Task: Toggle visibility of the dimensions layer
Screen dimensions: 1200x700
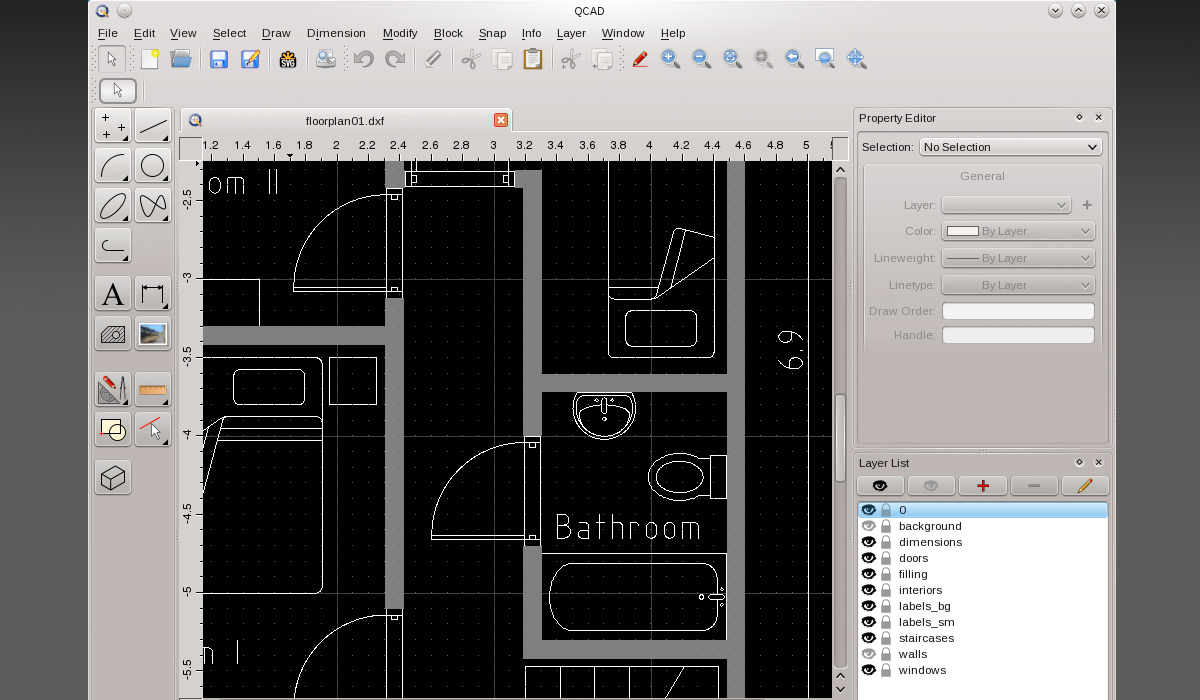Action: (x=868, y=541)
